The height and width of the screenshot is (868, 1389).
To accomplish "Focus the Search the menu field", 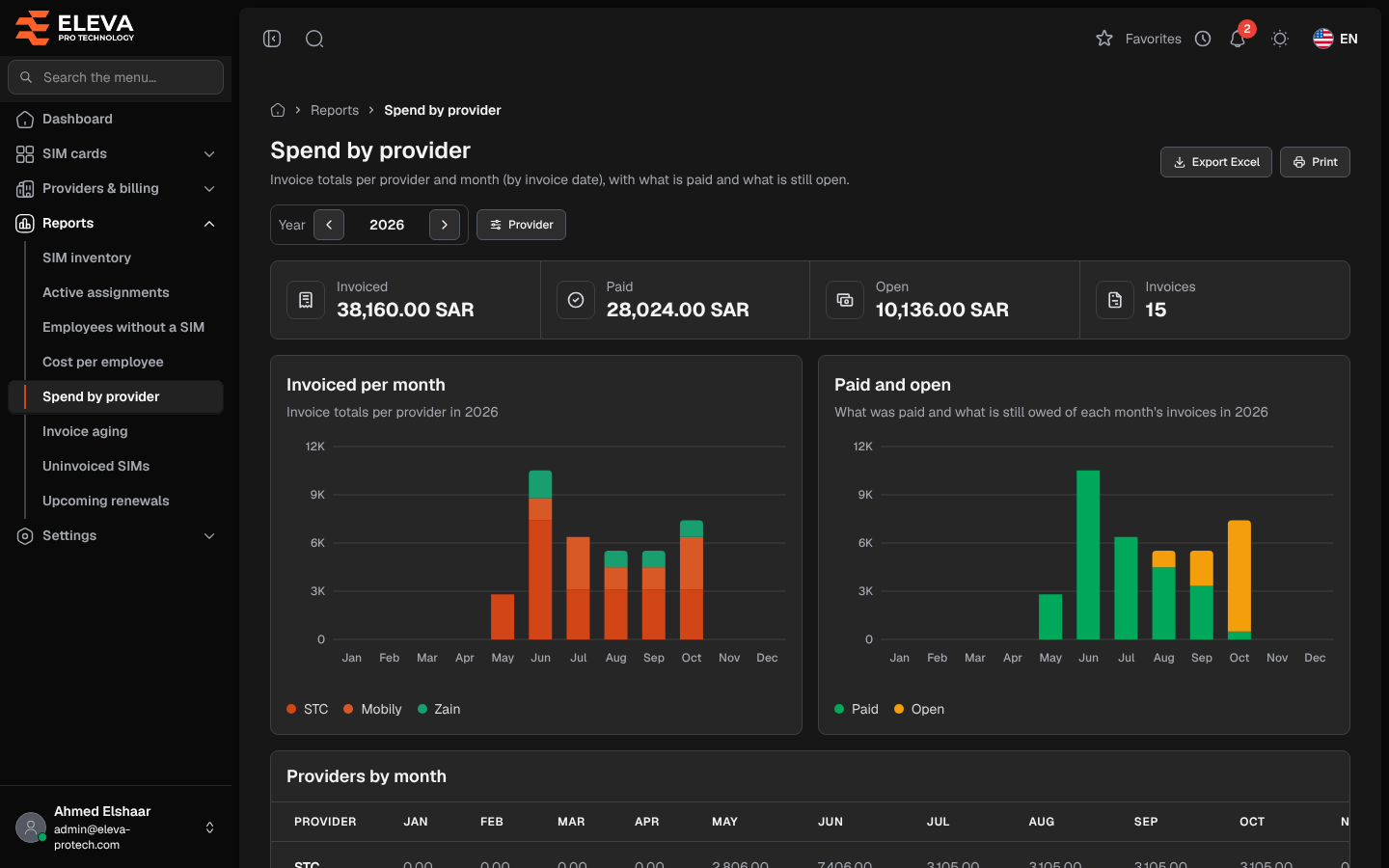I will tap(116, 77).
